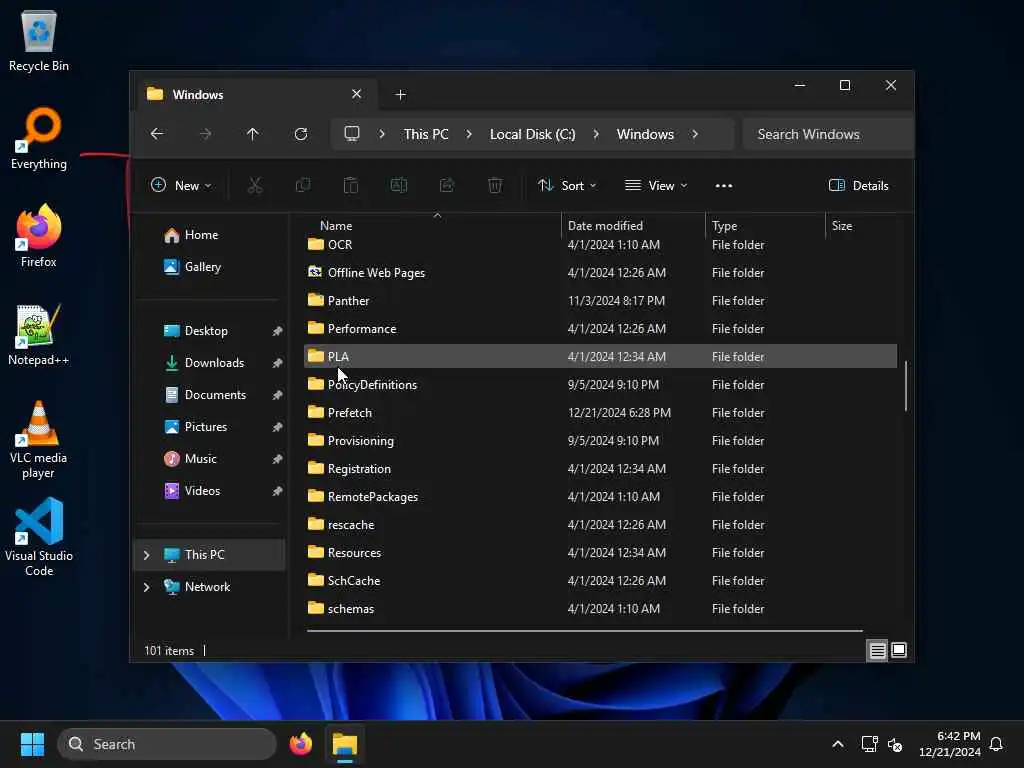
Task: Expand the Network tree node
Action: coord(146,587)
